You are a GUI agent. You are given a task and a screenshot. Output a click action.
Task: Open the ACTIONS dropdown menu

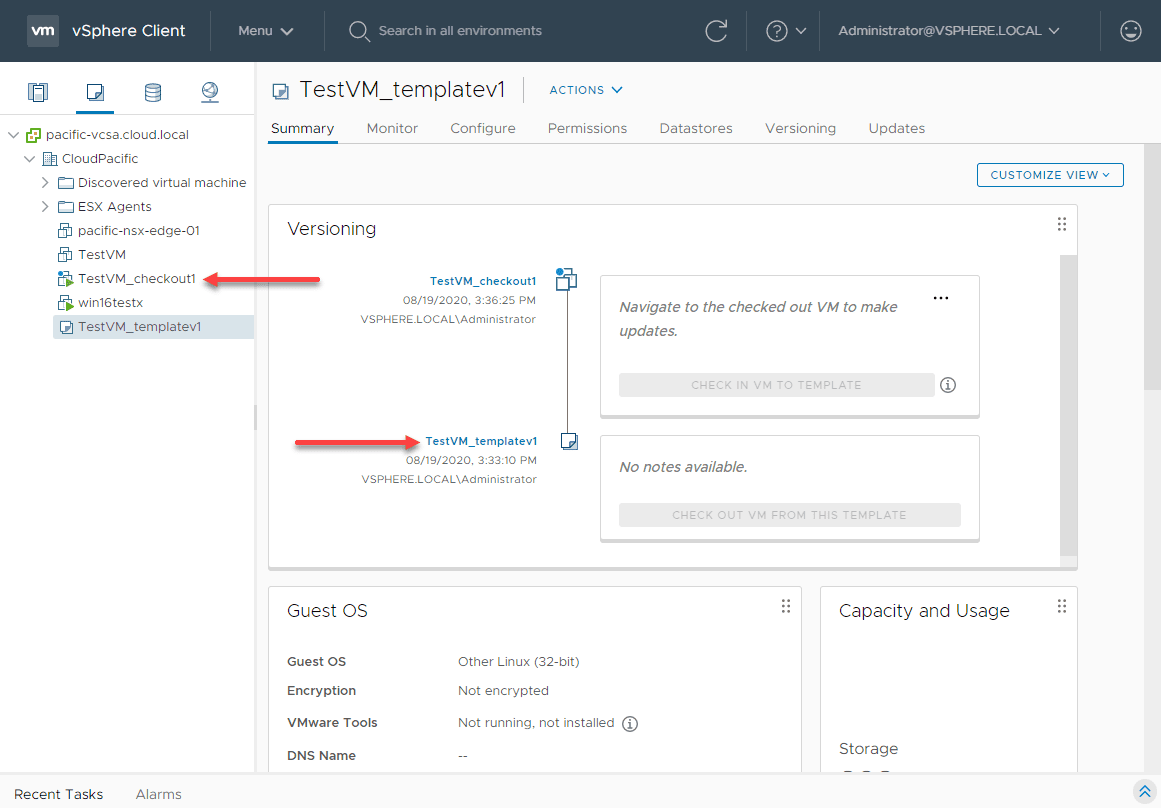click(x=585, y=90)
